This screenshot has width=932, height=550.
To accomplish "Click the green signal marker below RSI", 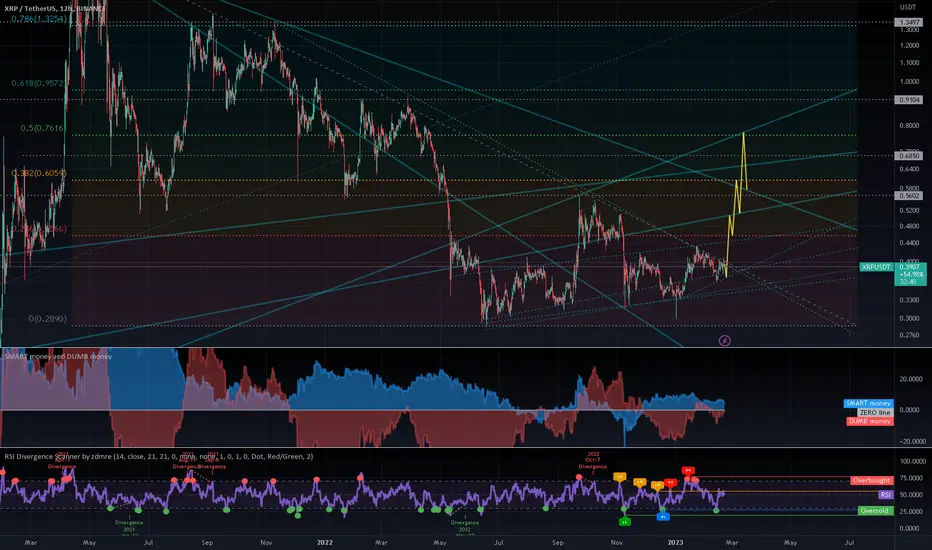I will point(624,521).
